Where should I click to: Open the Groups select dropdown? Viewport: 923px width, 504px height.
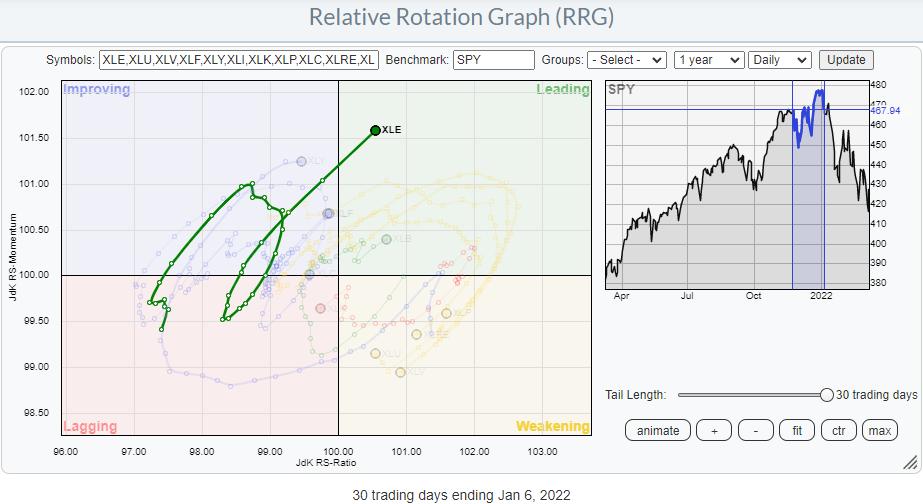point(627,60)
